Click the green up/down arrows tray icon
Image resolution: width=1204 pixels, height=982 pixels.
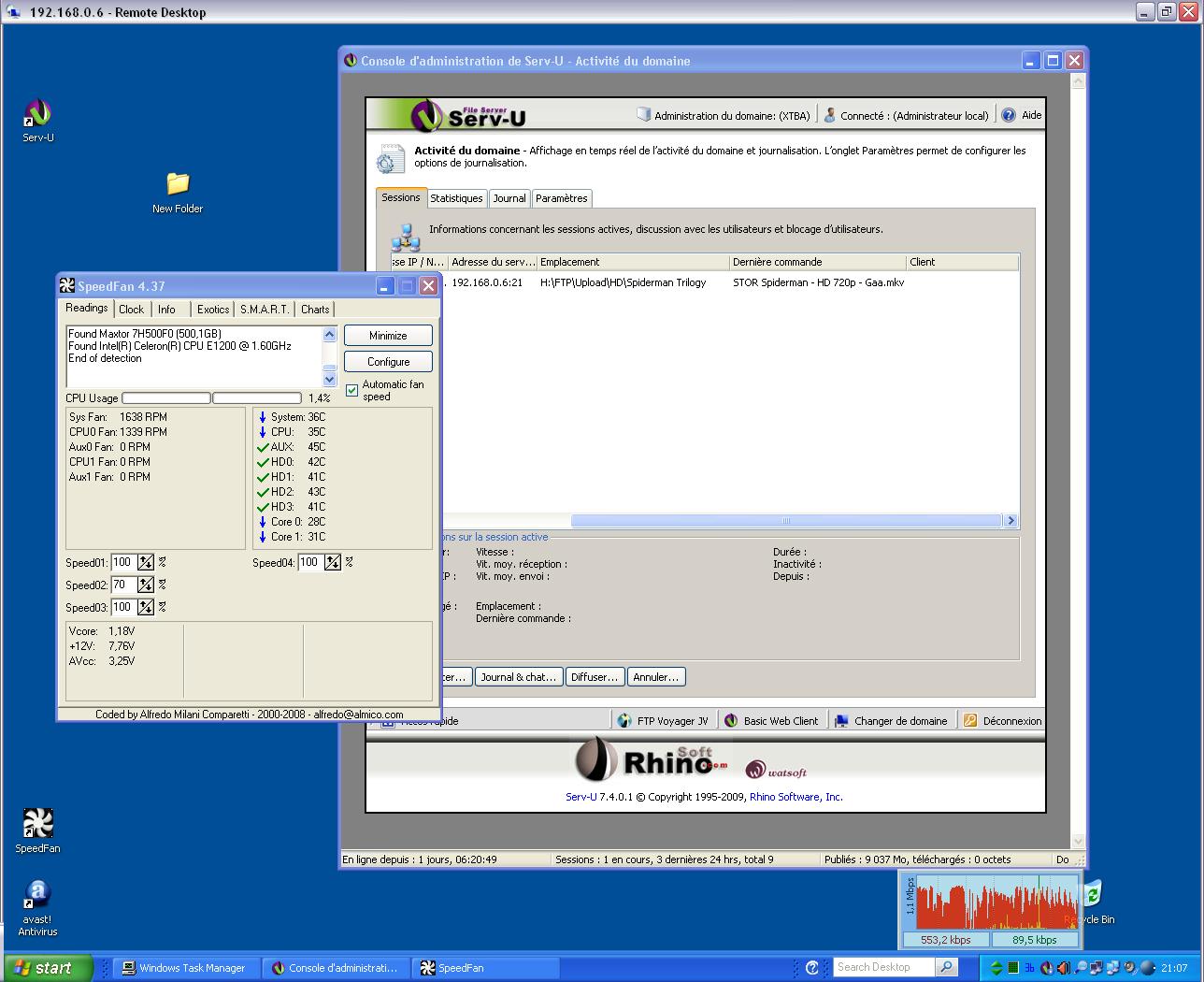click(x=996, y=968)
